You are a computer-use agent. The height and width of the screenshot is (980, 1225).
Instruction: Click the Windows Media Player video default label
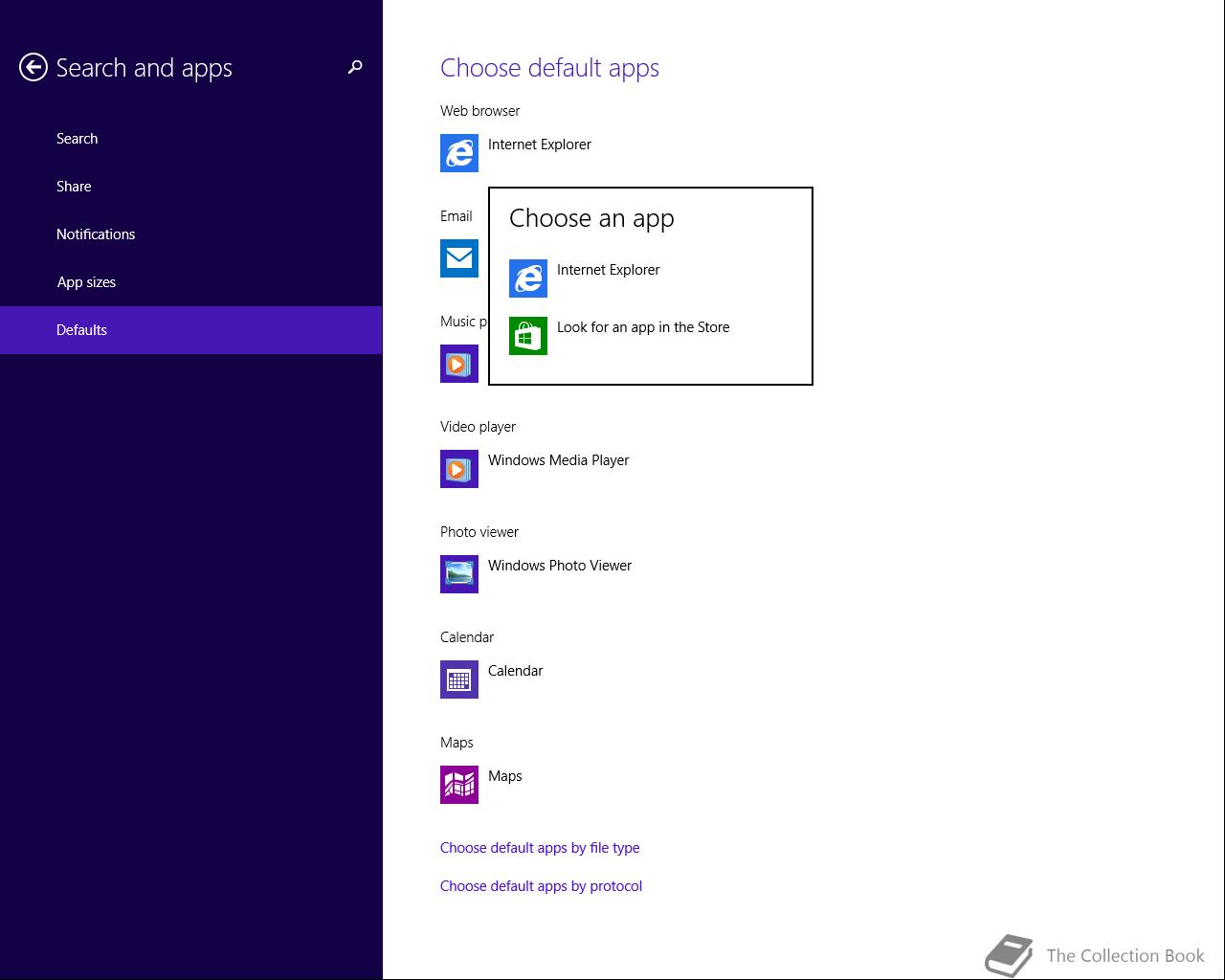[558, 460]
